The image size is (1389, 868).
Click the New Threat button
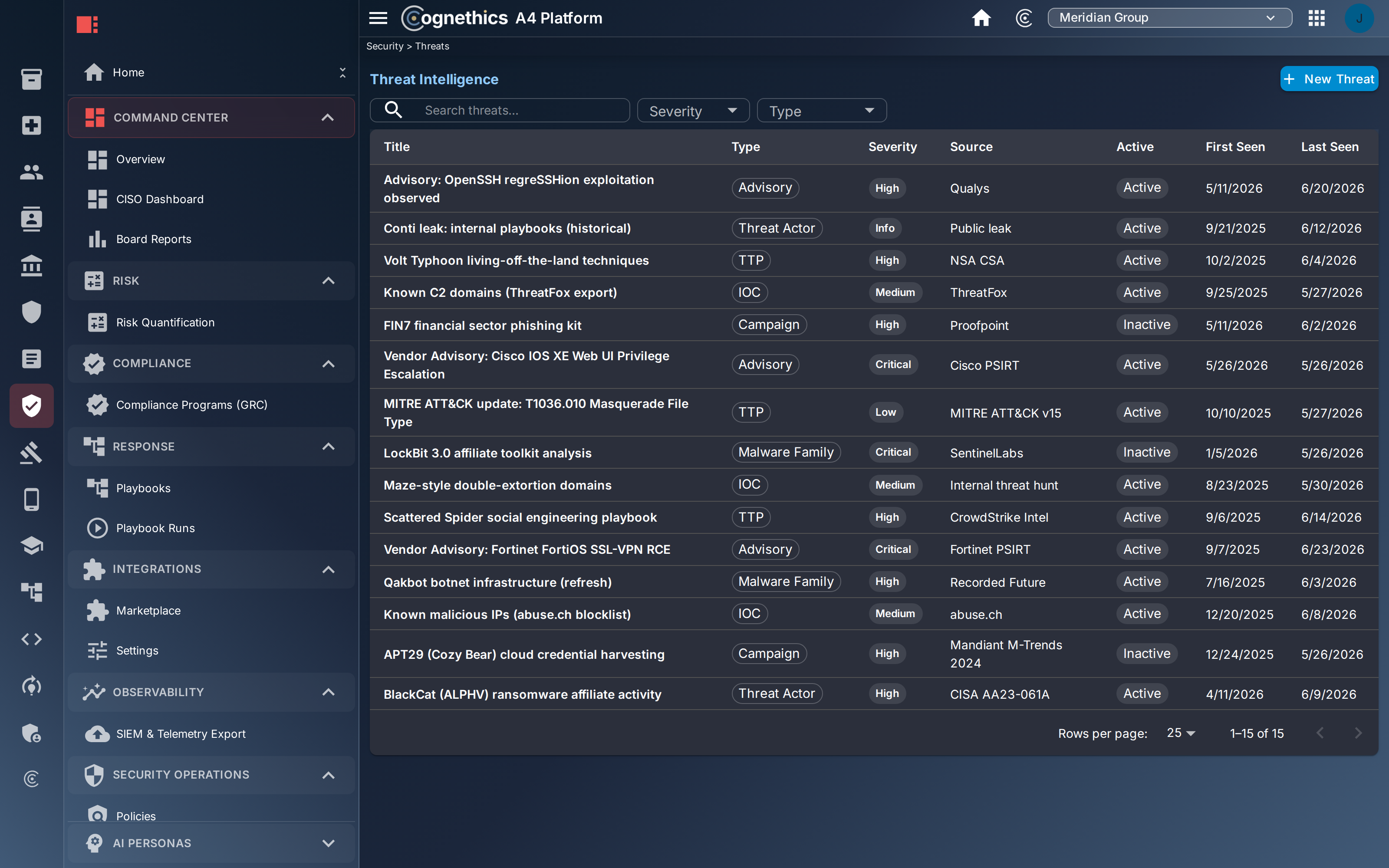point(1328,79)
